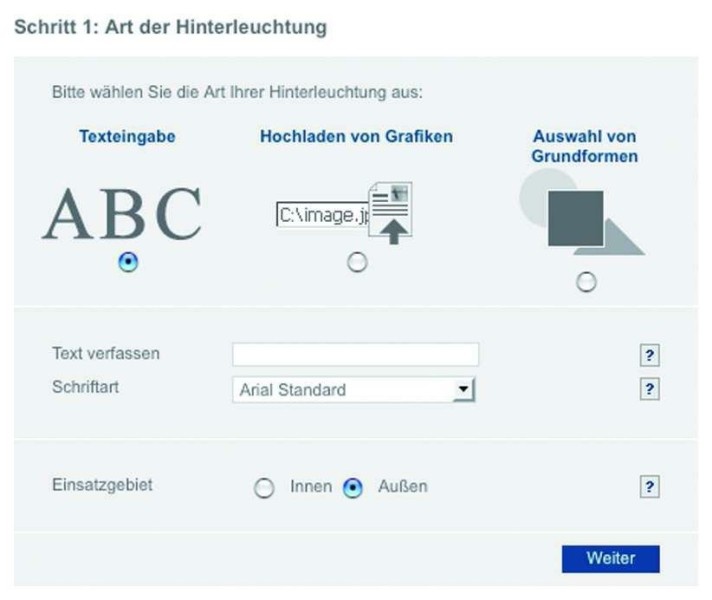Focus the Text verfassen input field
The width and height of the screenshot is (712, 600).
(356, 354)
